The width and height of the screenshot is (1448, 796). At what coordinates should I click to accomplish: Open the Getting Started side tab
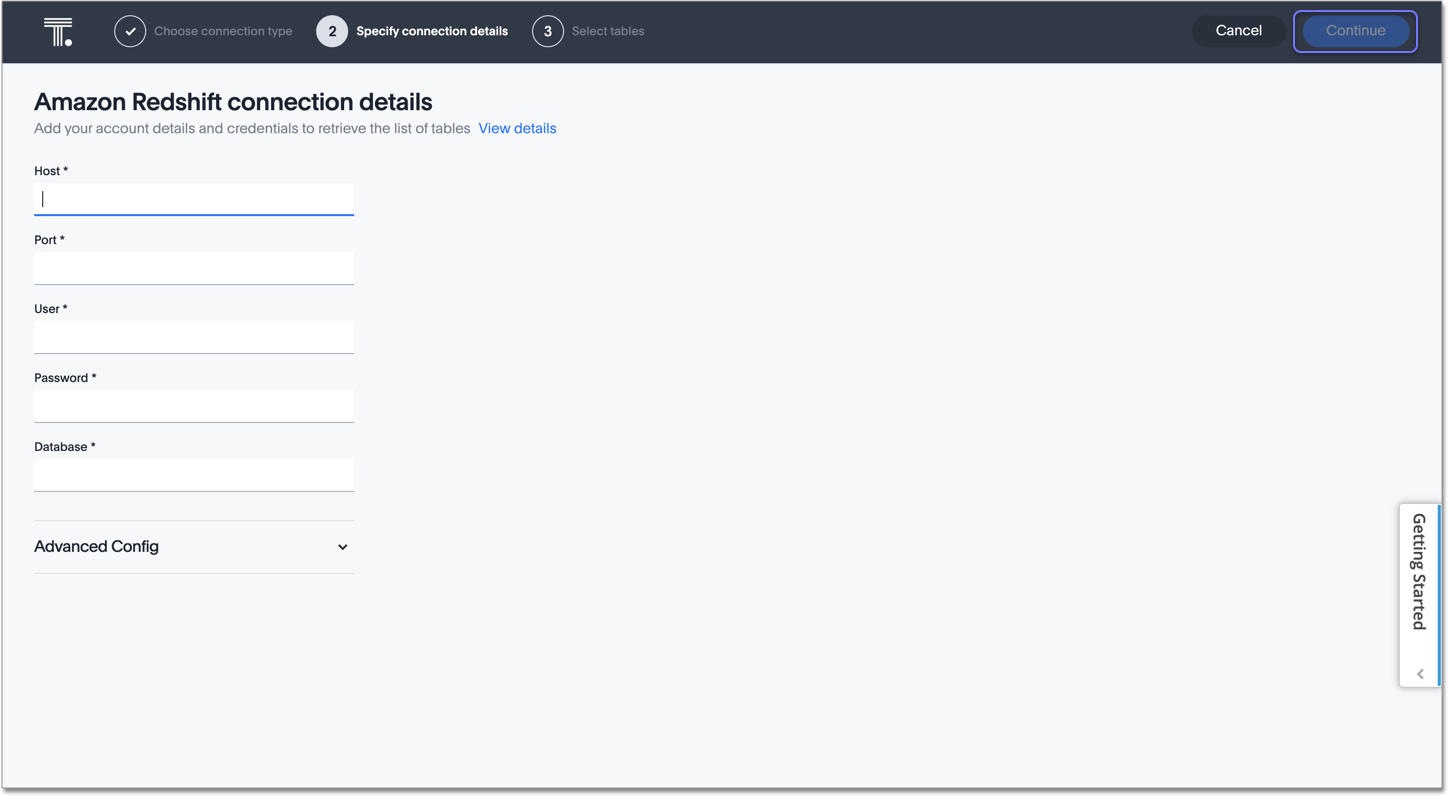[x=1418, y=572]
